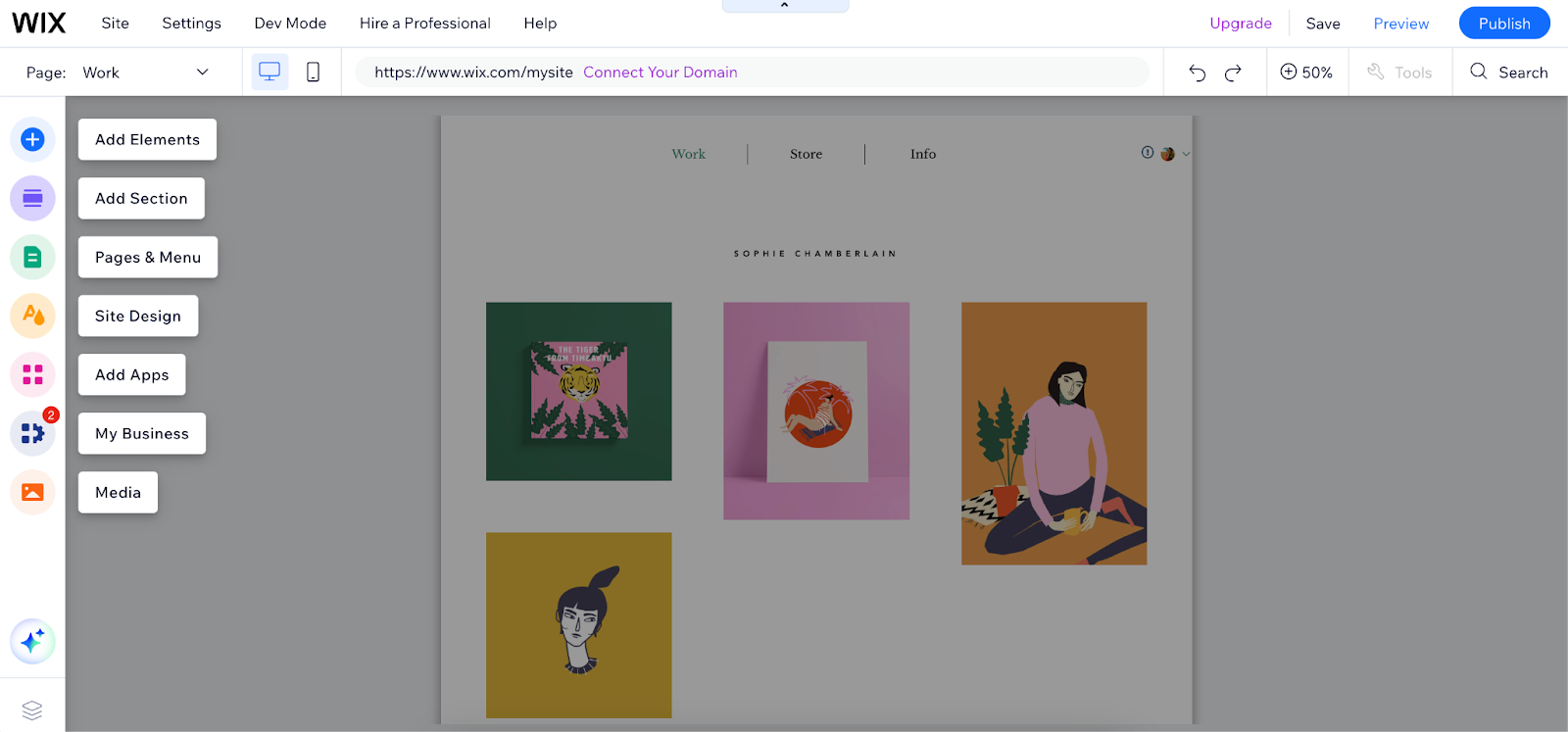Click the Preview button
Viewport: 1568px width, 732px height.
1401,23
